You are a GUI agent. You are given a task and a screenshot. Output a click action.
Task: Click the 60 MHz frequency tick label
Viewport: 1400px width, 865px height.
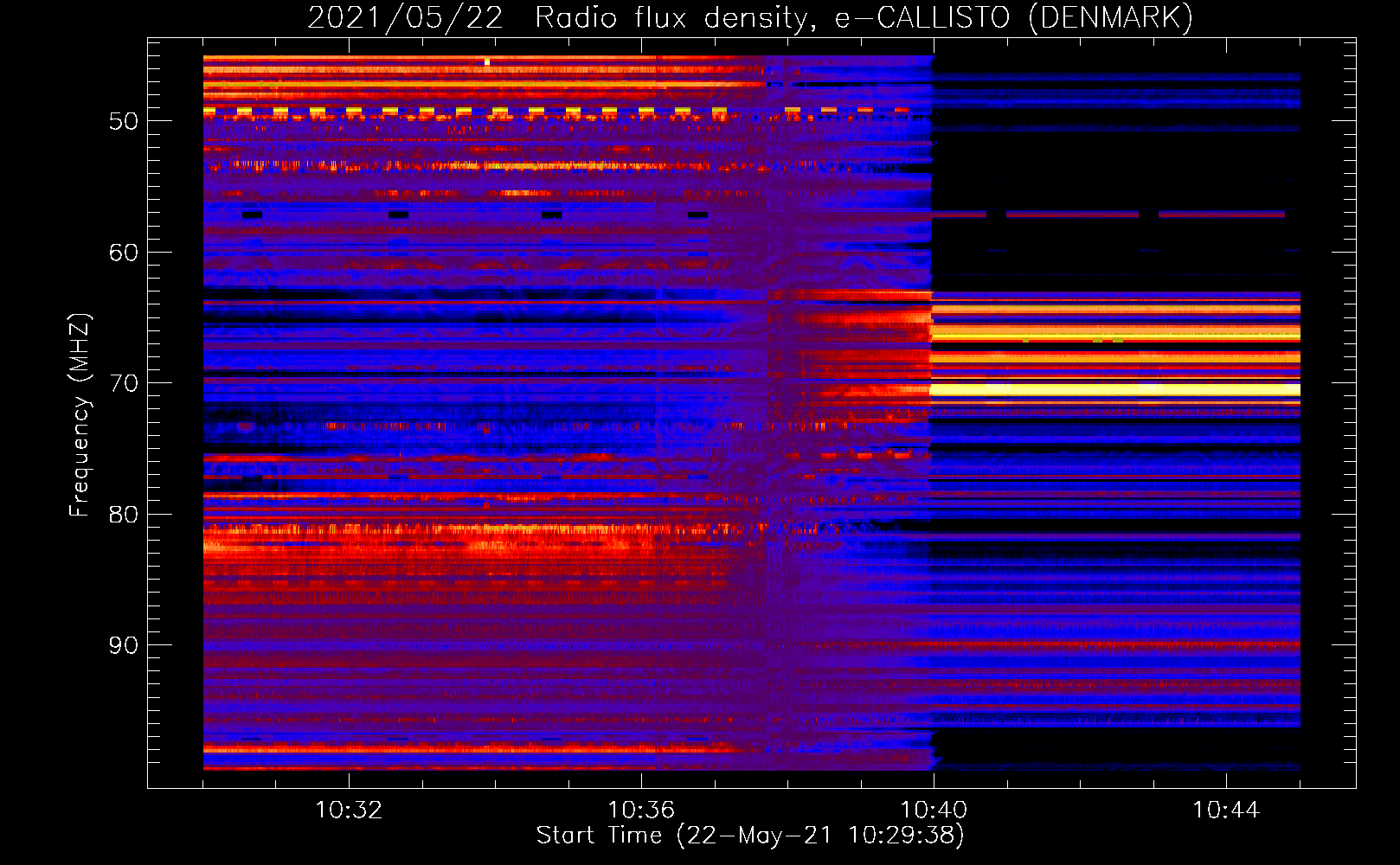tap(124, 253)
